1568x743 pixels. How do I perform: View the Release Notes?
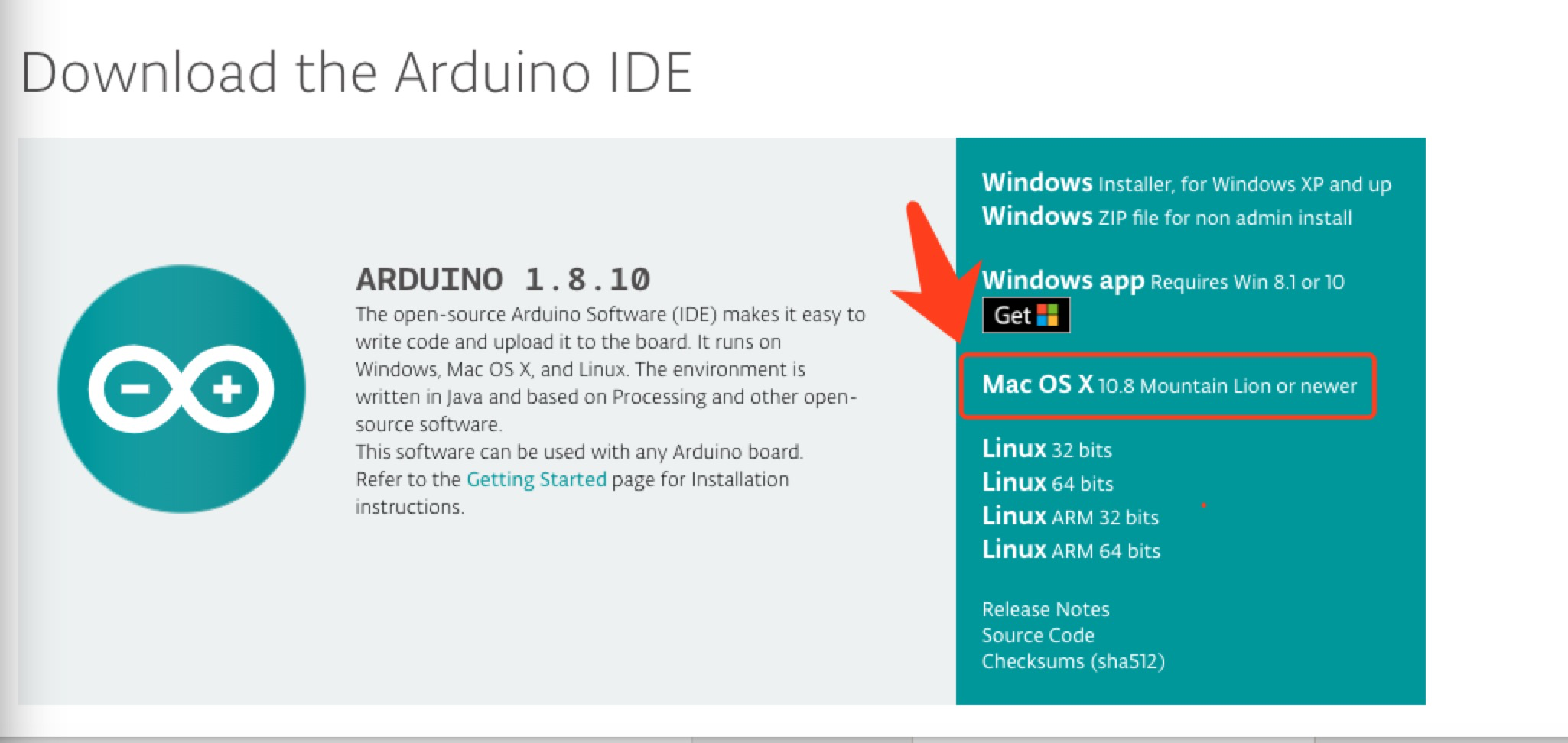[x=1045, y=608]
